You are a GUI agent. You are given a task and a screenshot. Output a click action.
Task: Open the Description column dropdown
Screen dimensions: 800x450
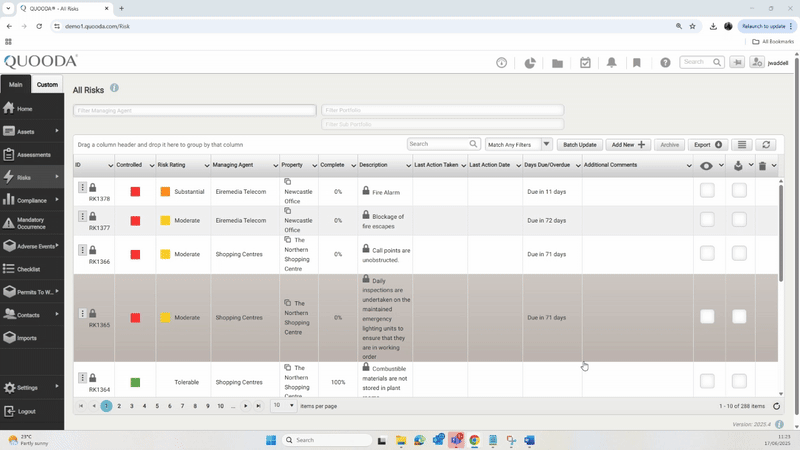point(408,166)
